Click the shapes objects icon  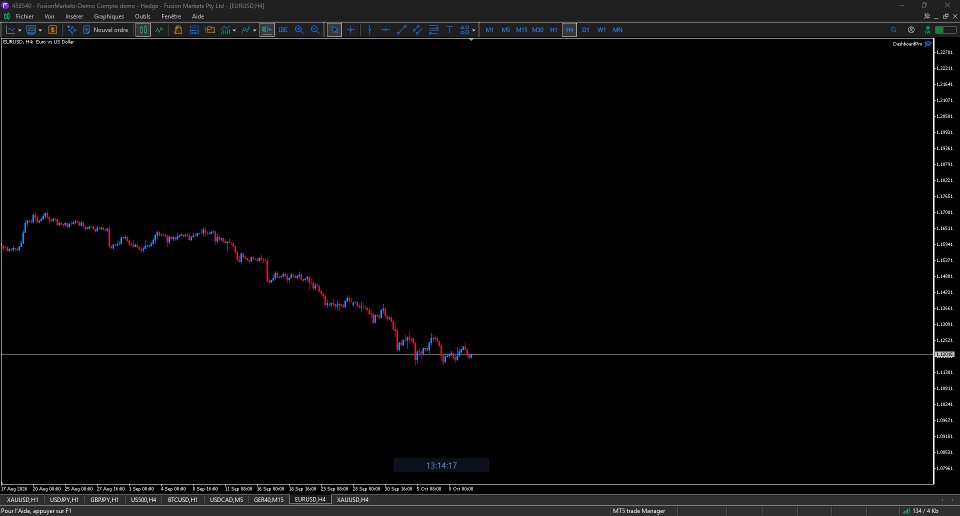coord(465,29)
